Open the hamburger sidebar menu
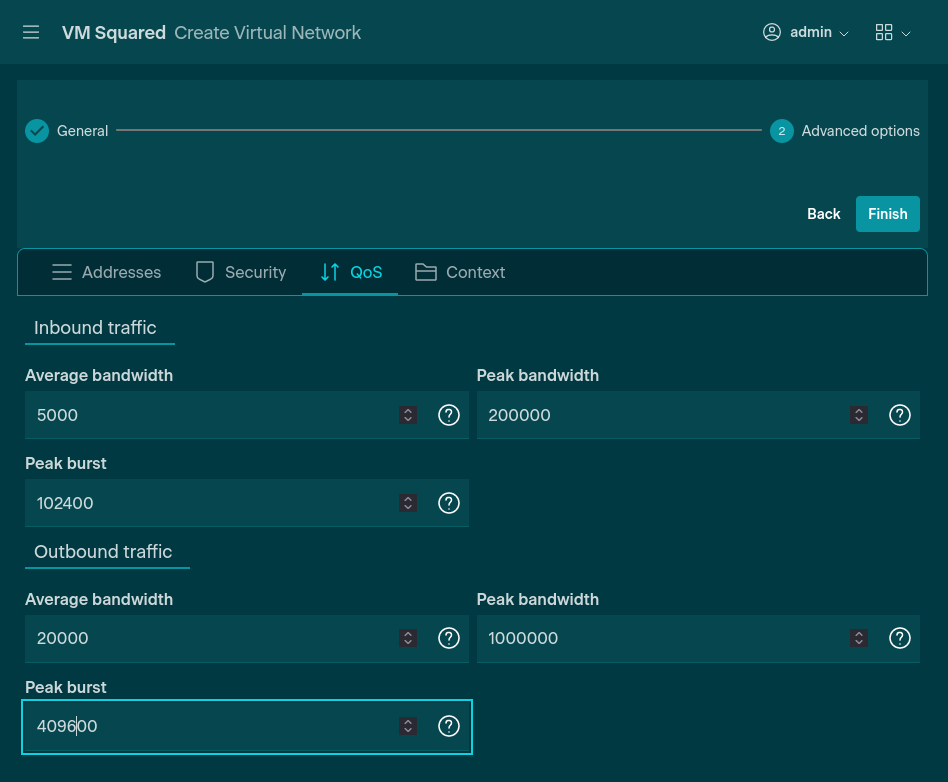Viewport: 948px width, 782px height. pyautogui.click(x=31, y=33)
